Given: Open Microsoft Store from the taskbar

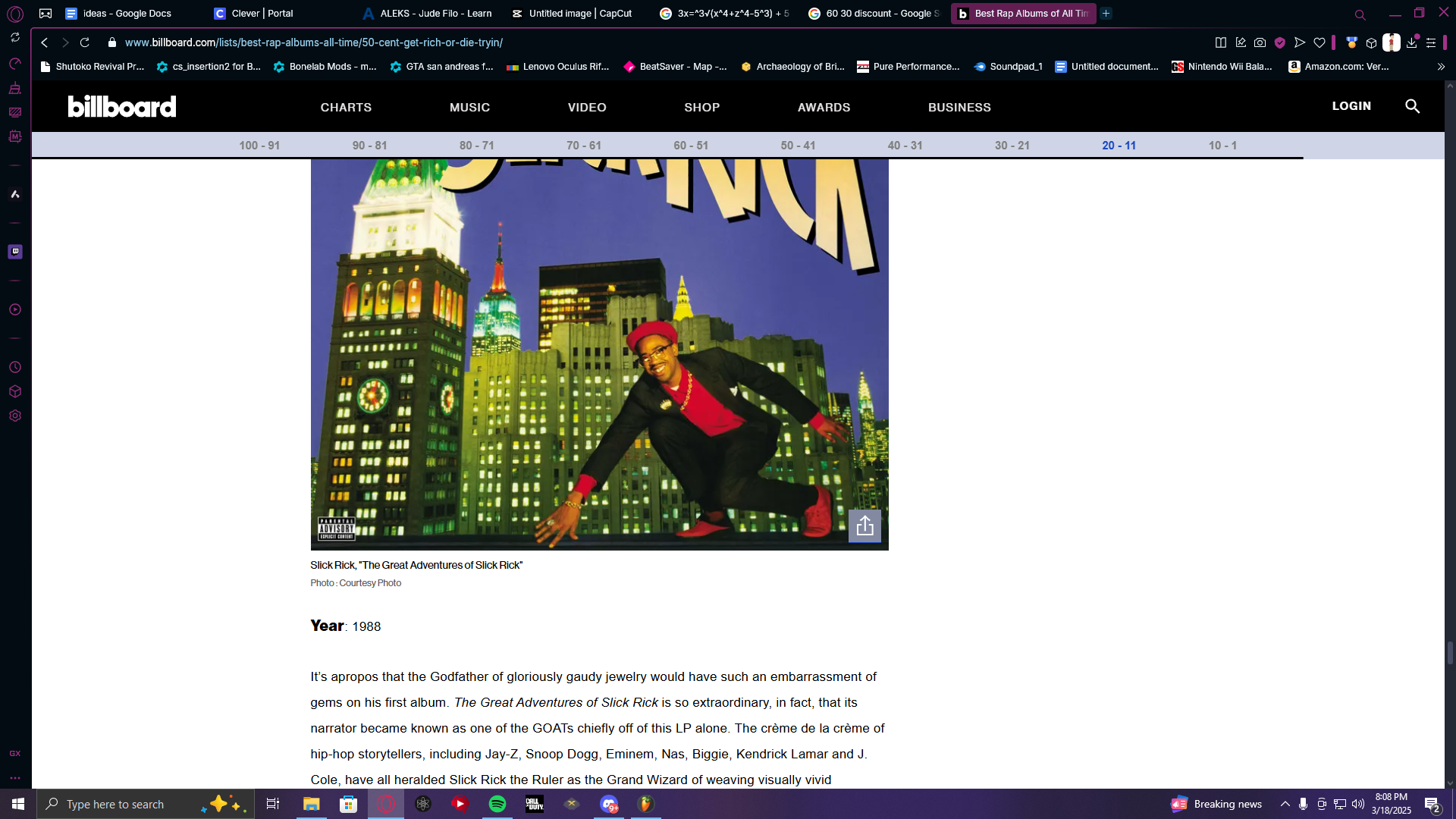Looking at the screenshot, I should 349,804.
